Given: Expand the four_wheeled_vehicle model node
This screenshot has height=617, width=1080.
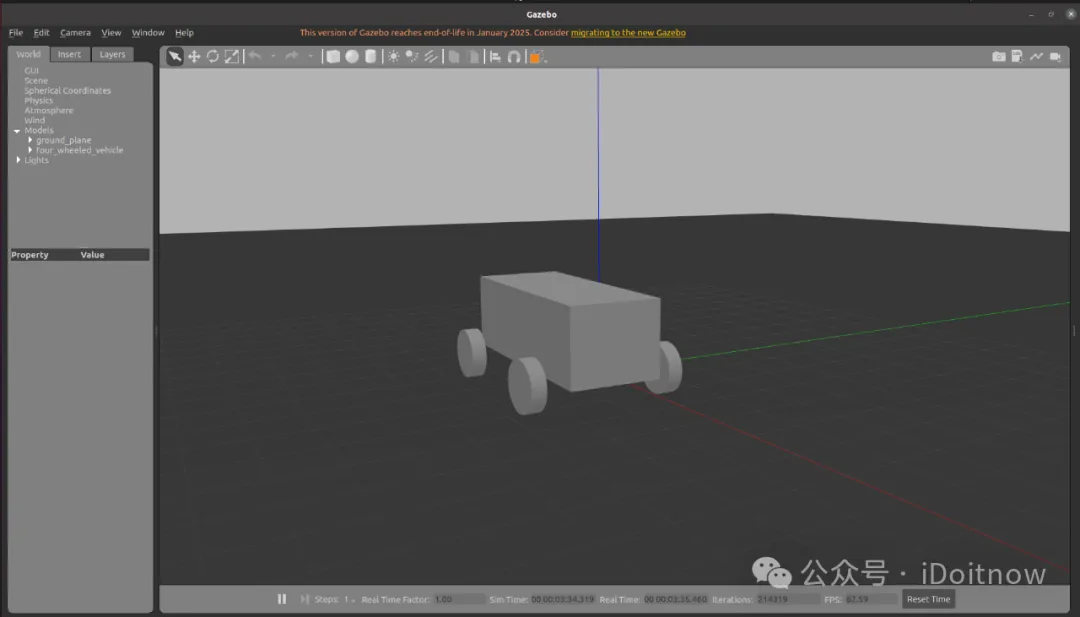Looking at the screenshot, I should 30,149.
